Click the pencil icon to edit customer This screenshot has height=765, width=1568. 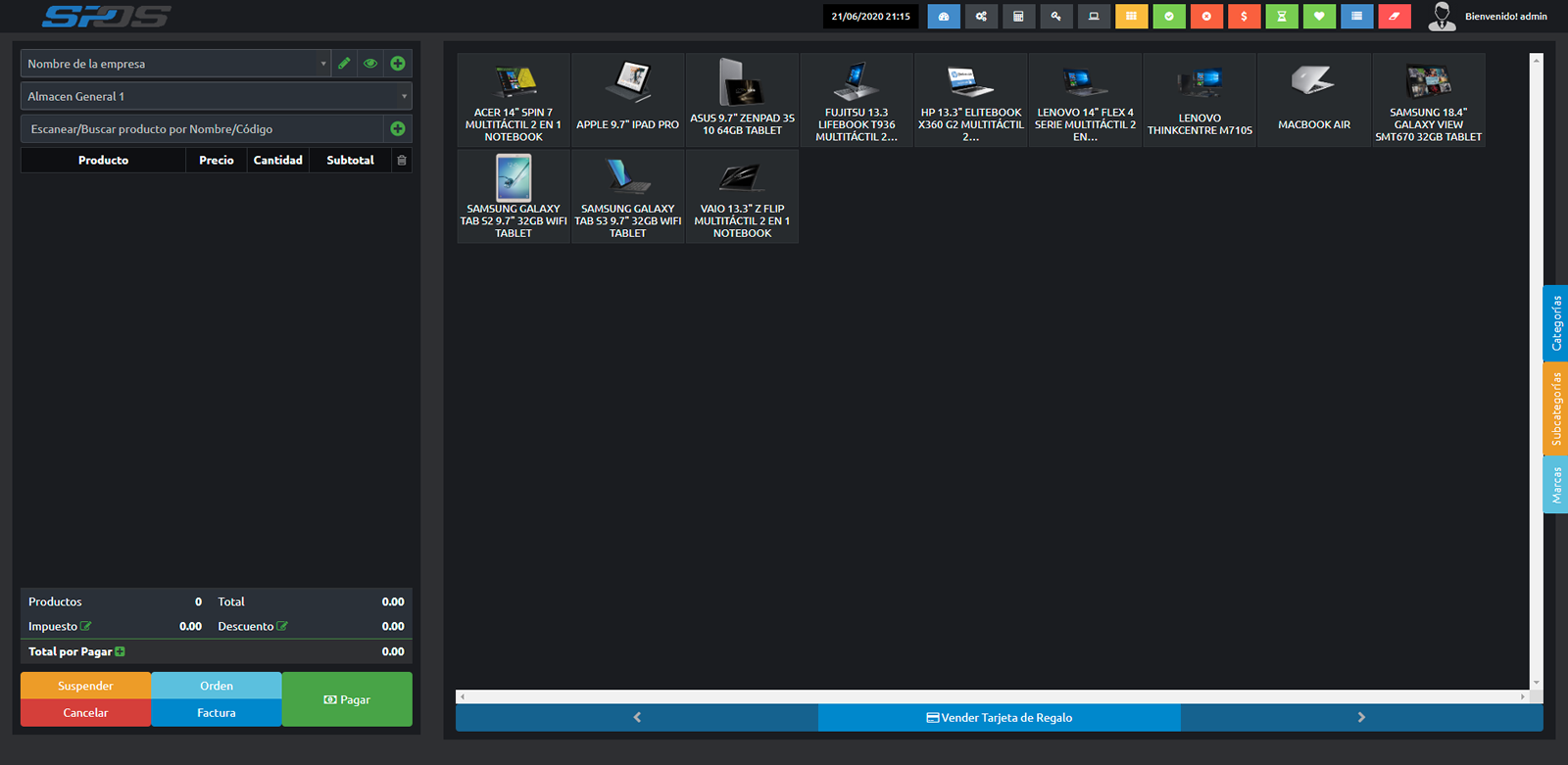click(x=344, y=64)
